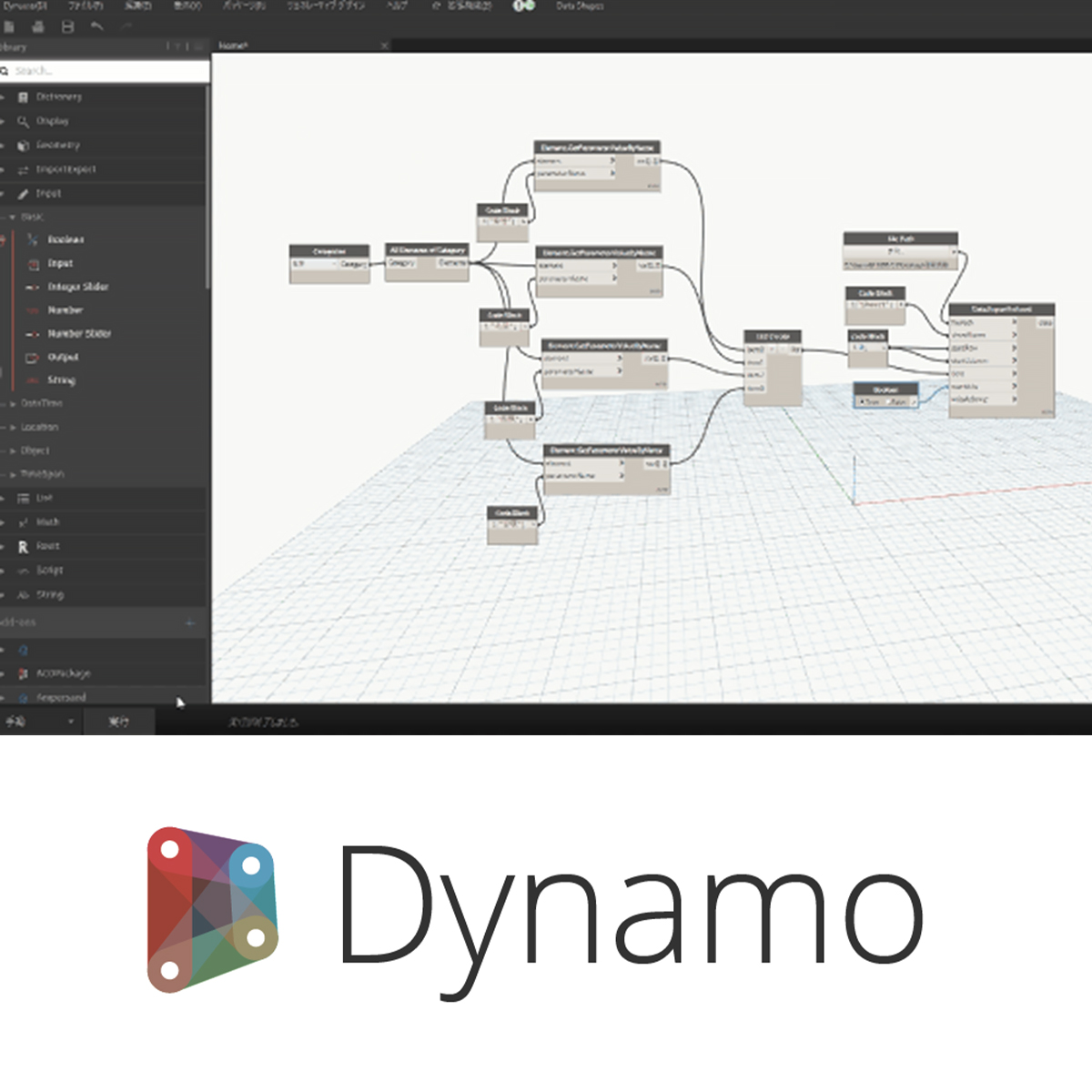Click the New file toolbar icon
Viewport: 1092px width, 1092px height.
(8, 27)
